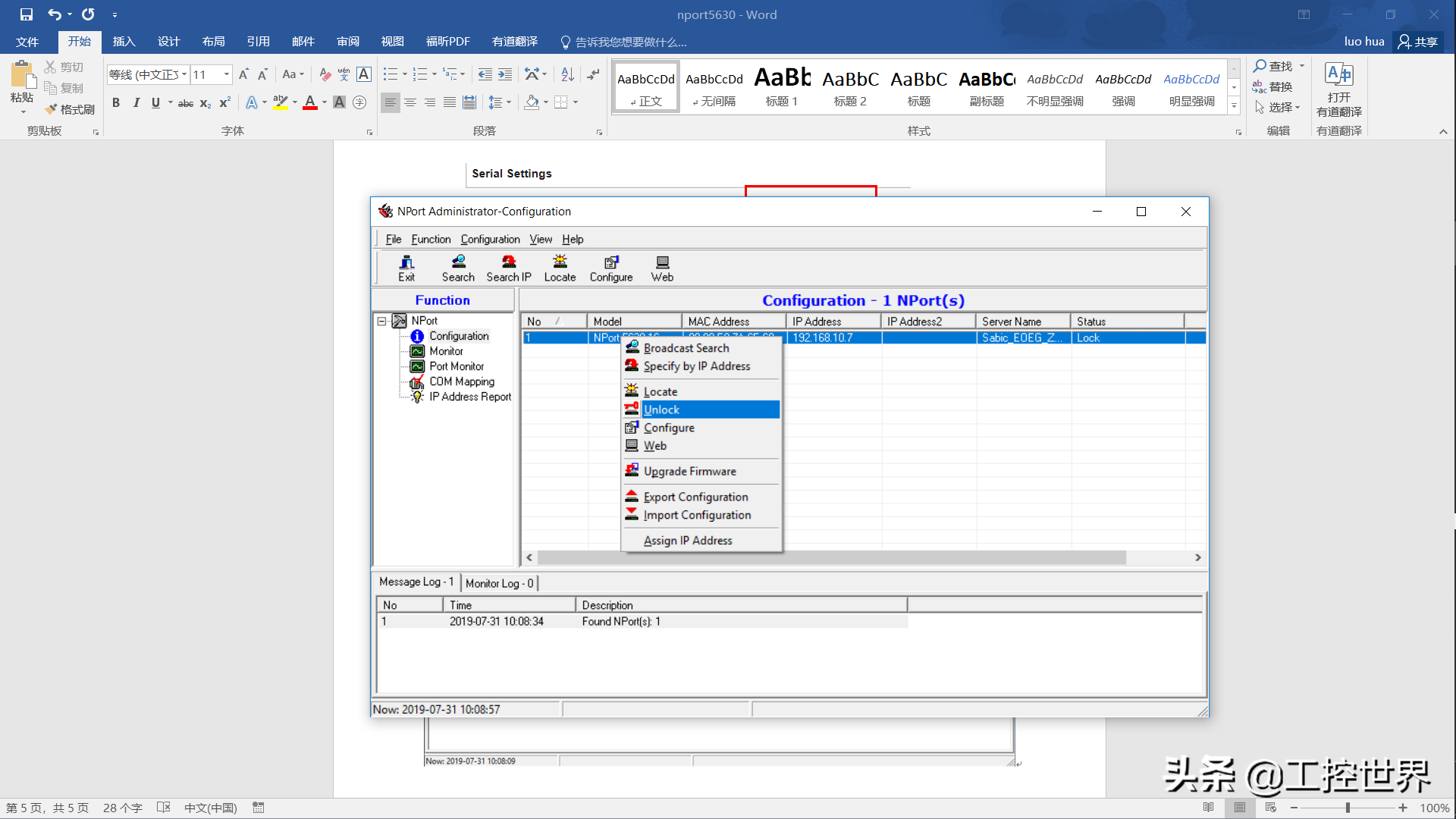Open the font size dropdown

(x=226, y=74)
